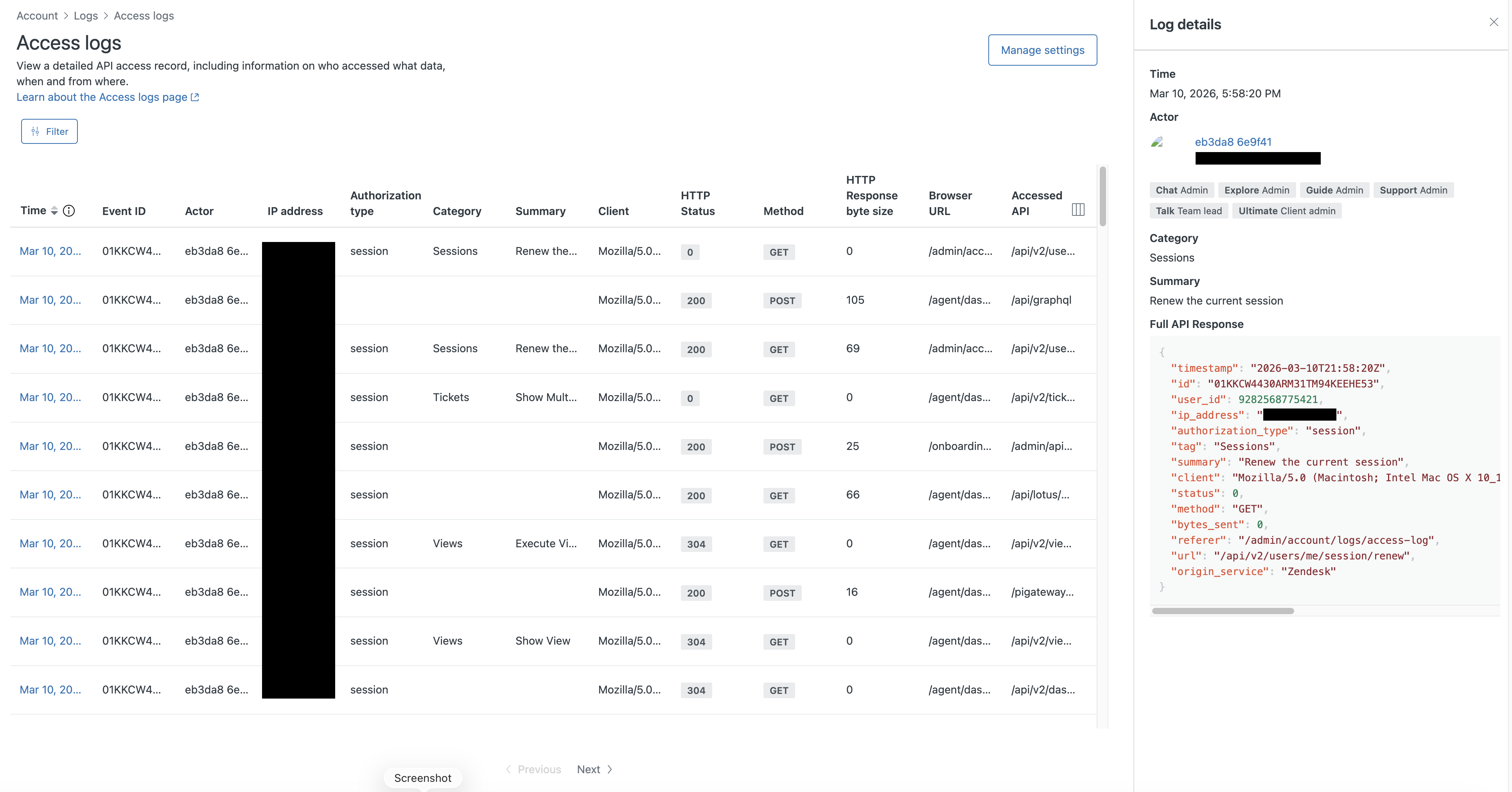1512x792 pixels.
Task: Sort by Time using sort arrows
Action: coord(54,211)
